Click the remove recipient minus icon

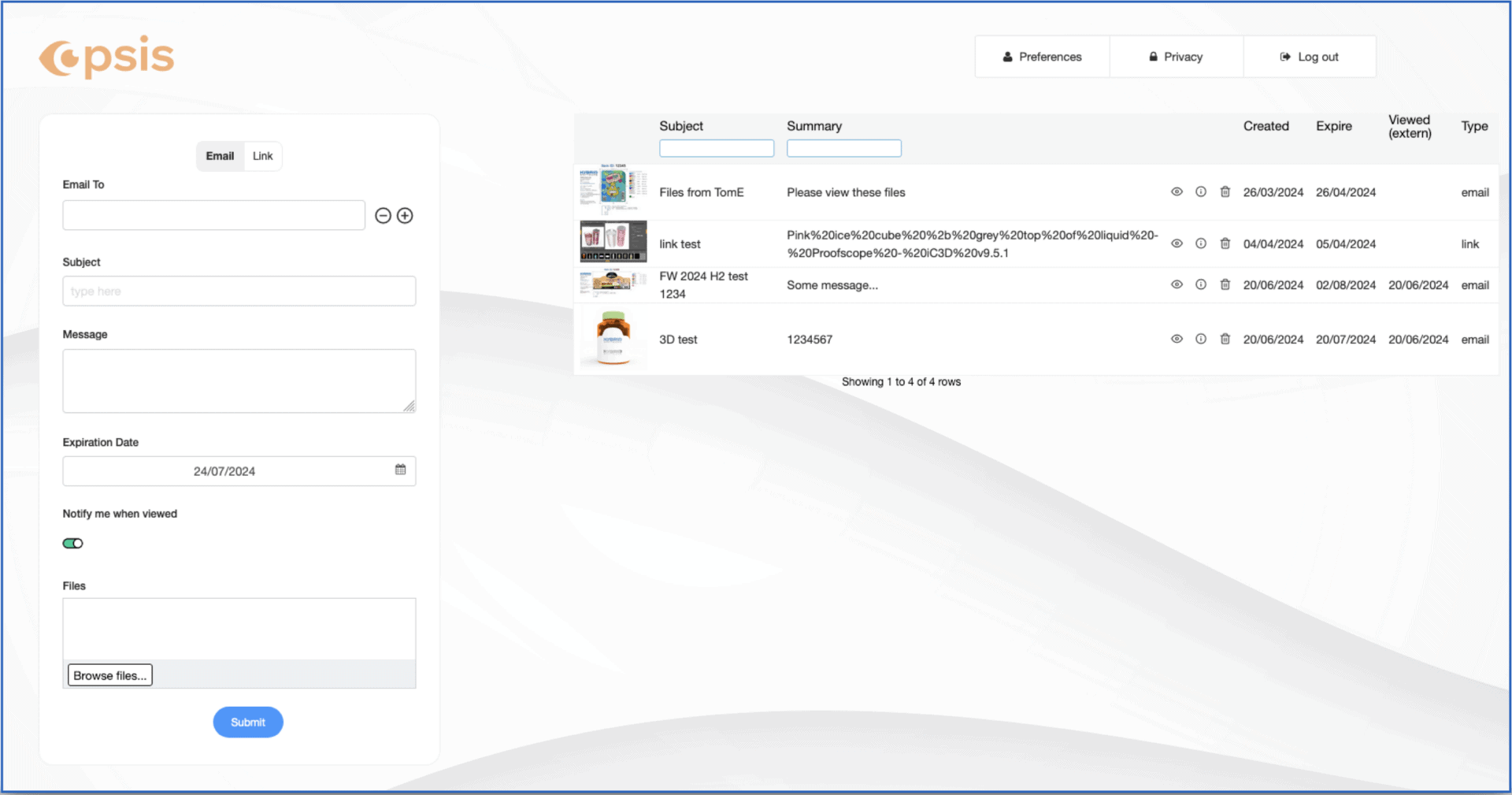coord(383,216)
